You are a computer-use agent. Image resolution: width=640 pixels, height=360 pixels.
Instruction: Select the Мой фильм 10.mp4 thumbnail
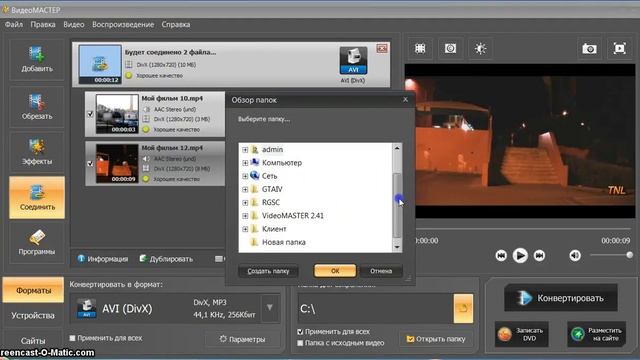coord(117,114)
